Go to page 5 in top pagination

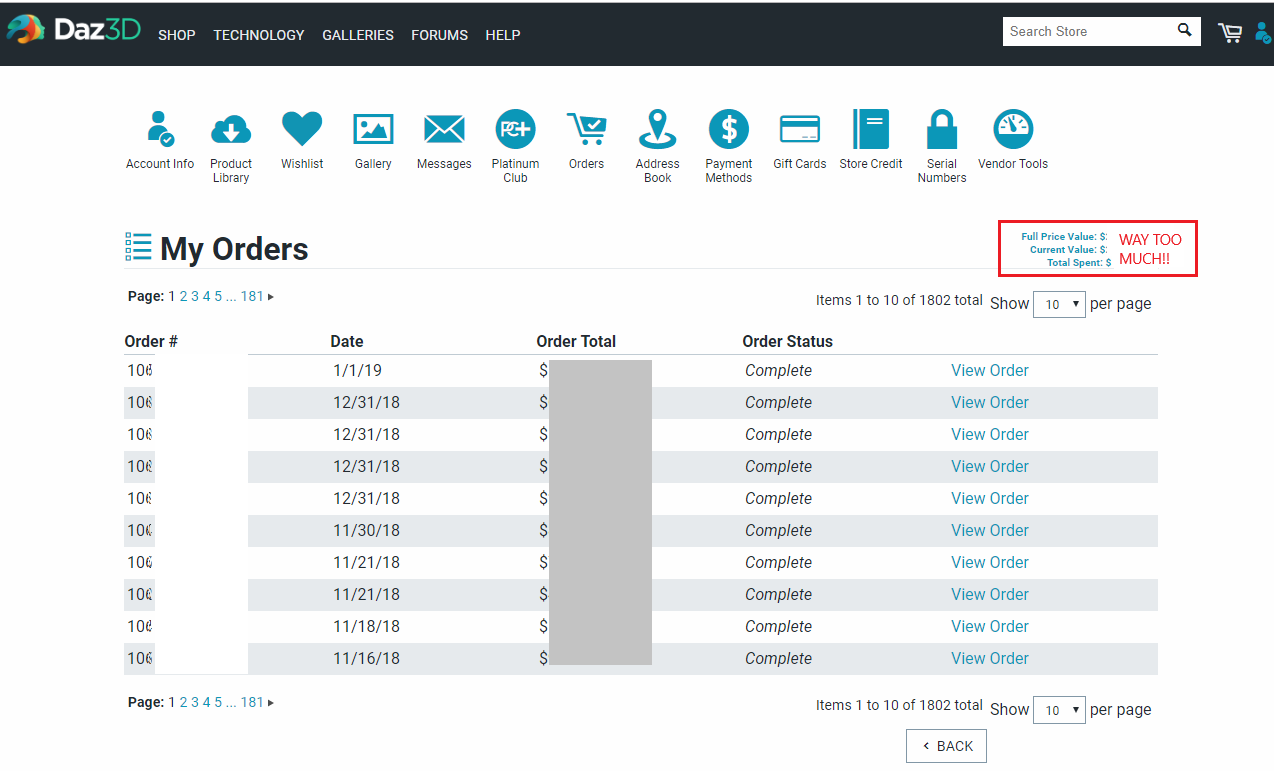pos(218,296)
